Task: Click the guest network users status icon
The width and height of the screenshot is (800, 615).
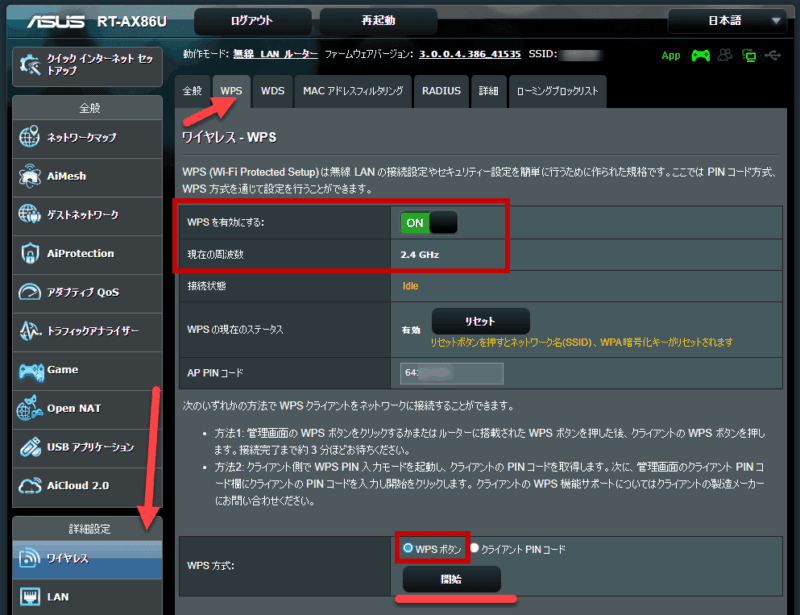Action: (726, 55)
